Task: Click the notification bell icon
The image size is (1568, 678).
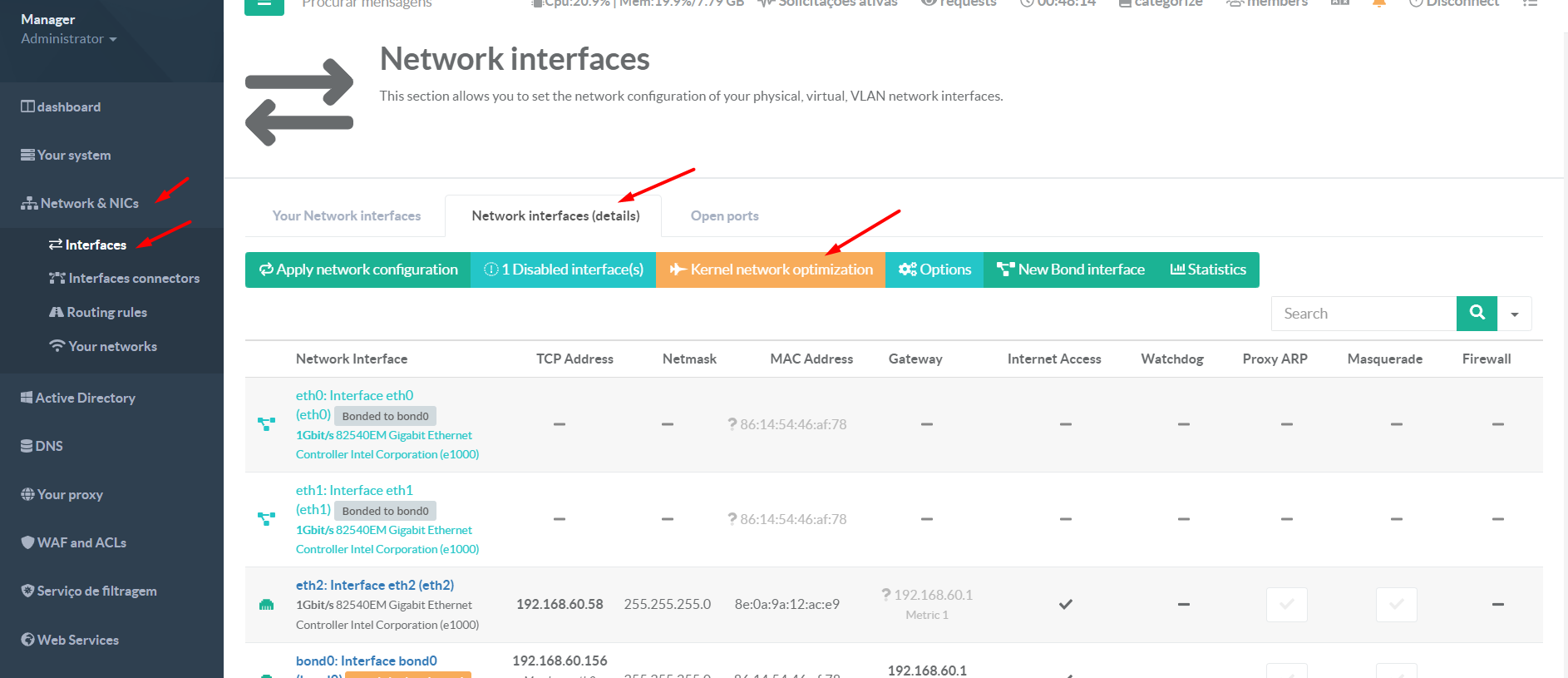Action: click(x=1379, y=3)
